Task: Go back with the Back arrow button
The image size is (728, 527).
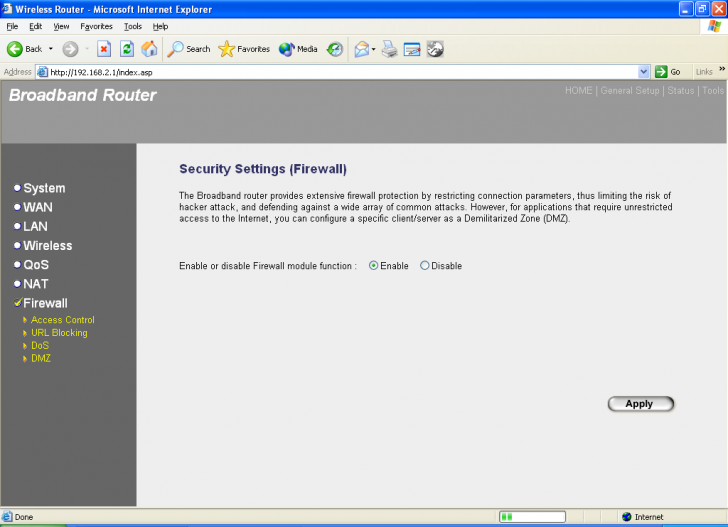Action: [24, 49]
